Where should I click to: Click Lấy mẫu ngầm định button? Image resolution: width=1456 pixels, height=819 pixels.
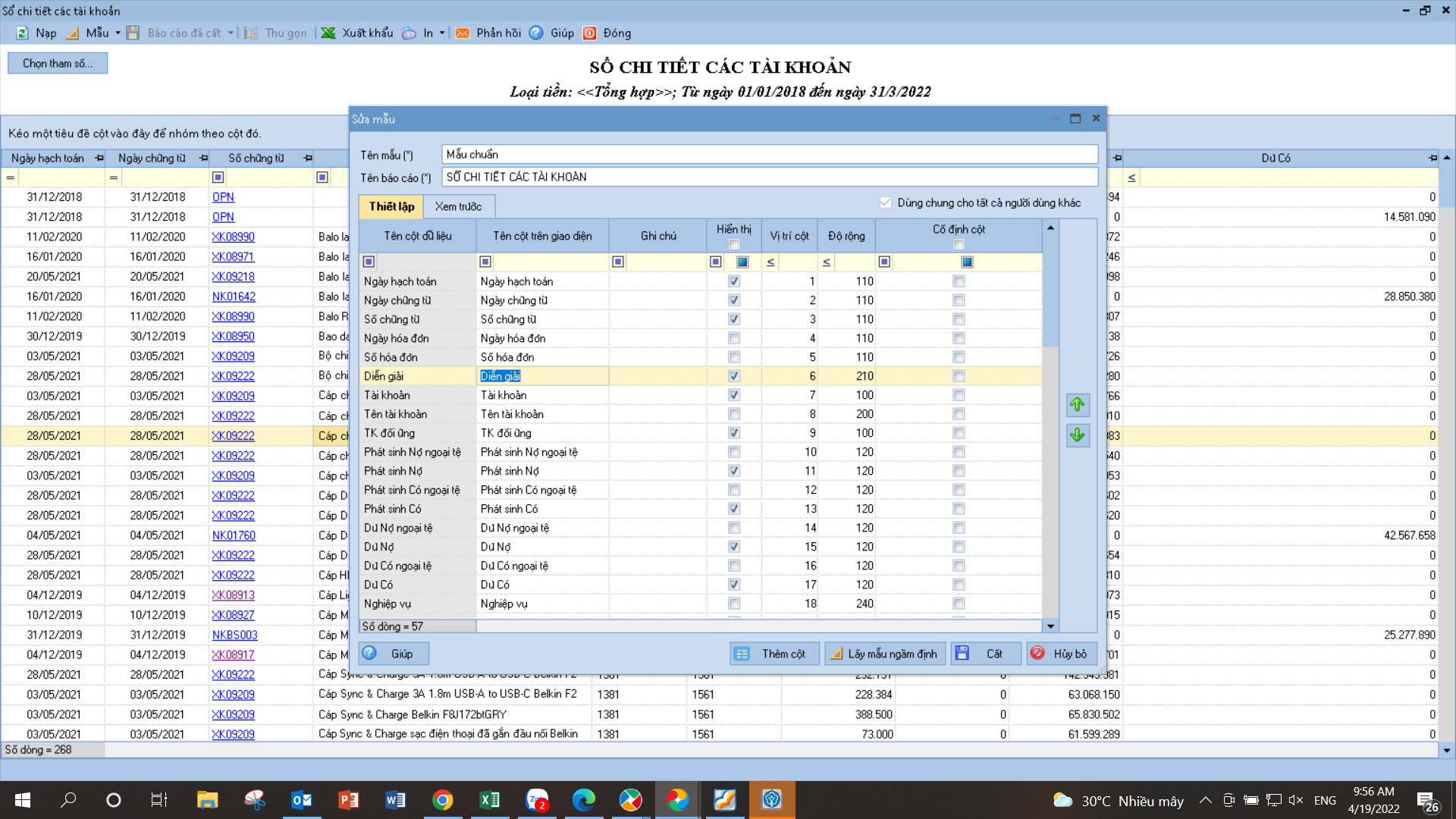(884, 654)
